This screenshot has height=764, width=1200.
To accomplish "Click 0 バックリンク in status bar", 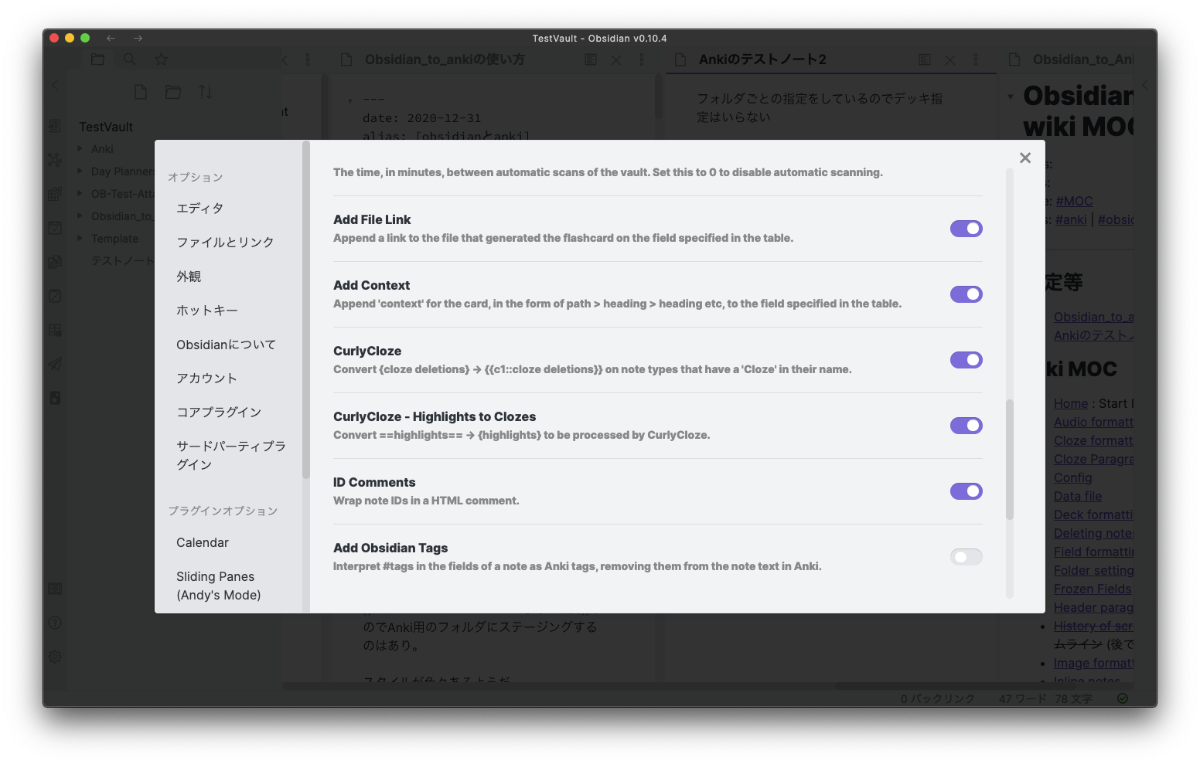I will click(x=937, y=698).
